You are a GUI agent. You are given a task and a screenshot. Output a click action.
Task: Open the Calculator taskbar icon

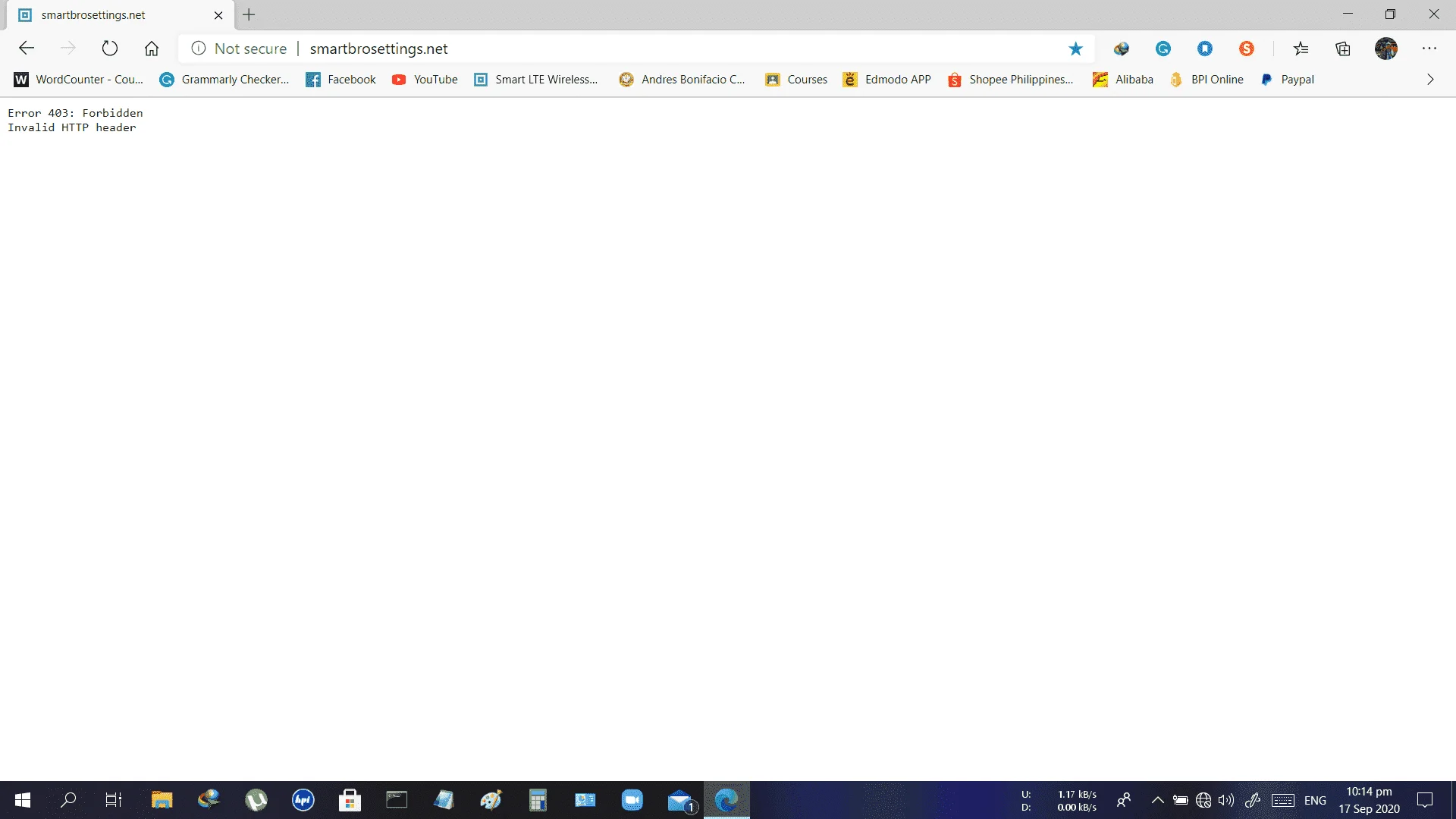point(538,800)
